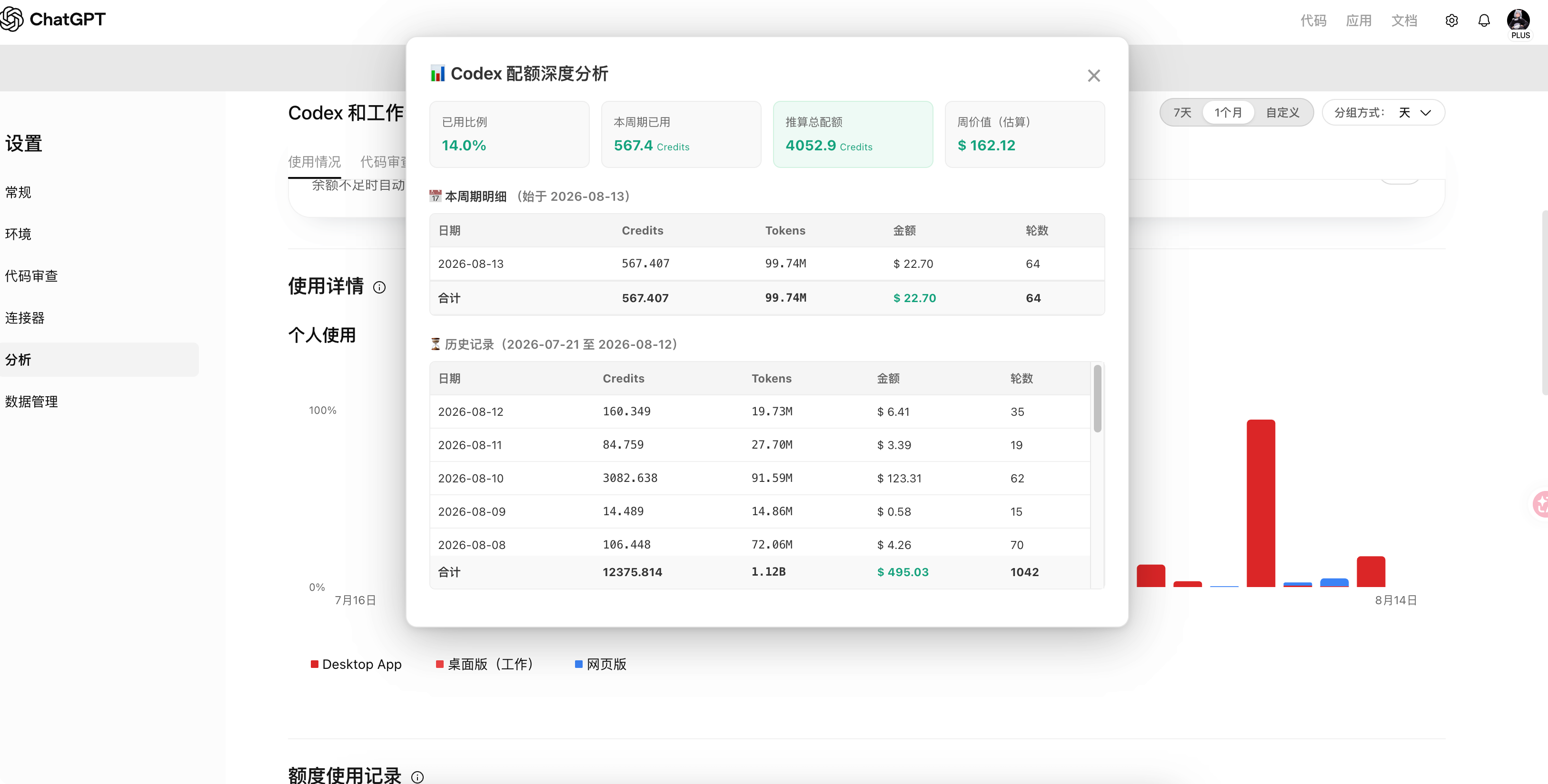Click the 2026-08-13 row date
The width and height of the screenshot is (1548, 784).
click(470, 264)
